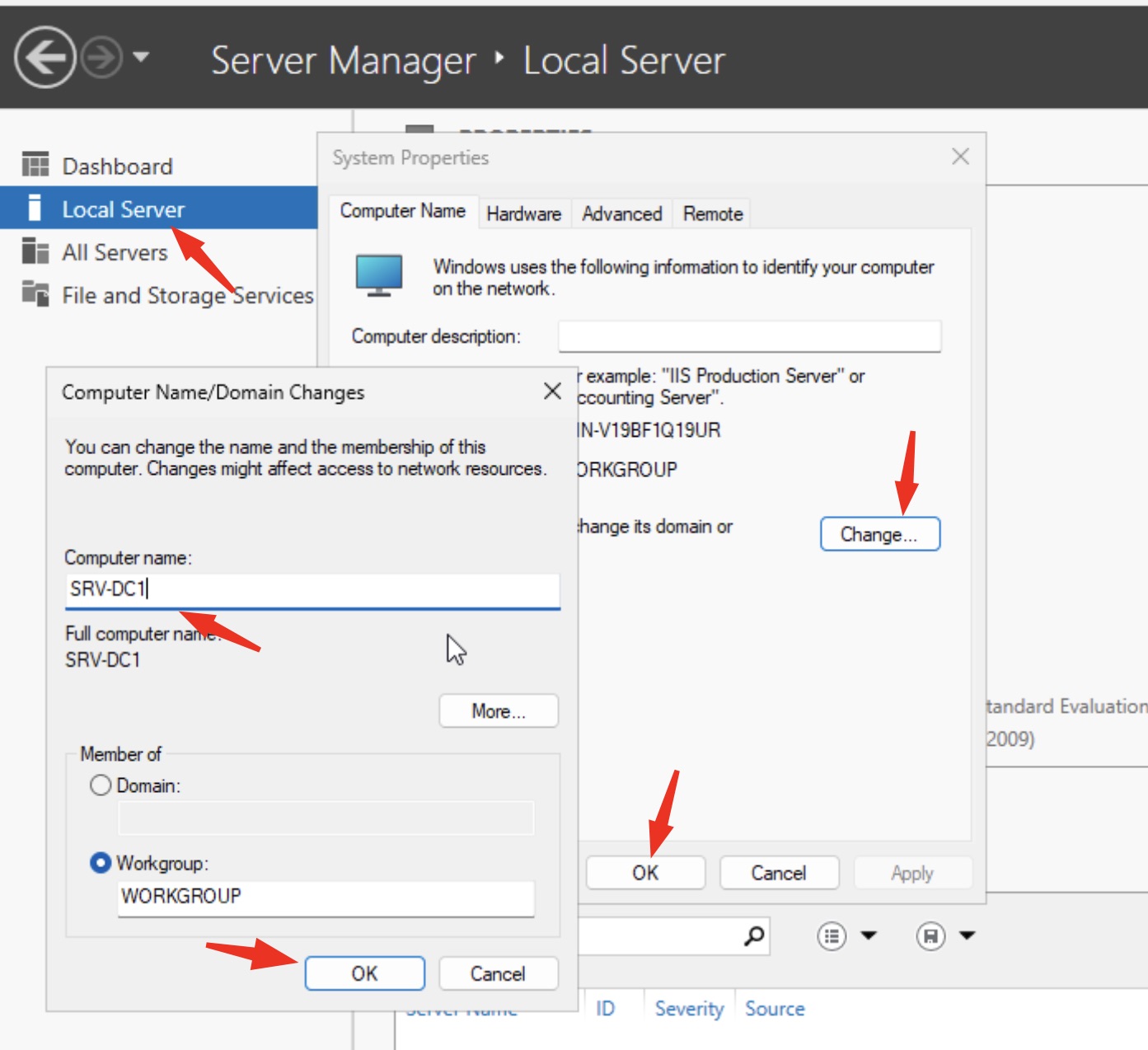The width and height of the screenshot is (1148, 1050).
Task: Expand the save query dropdown arrow
Action: [x=968, y=935]
